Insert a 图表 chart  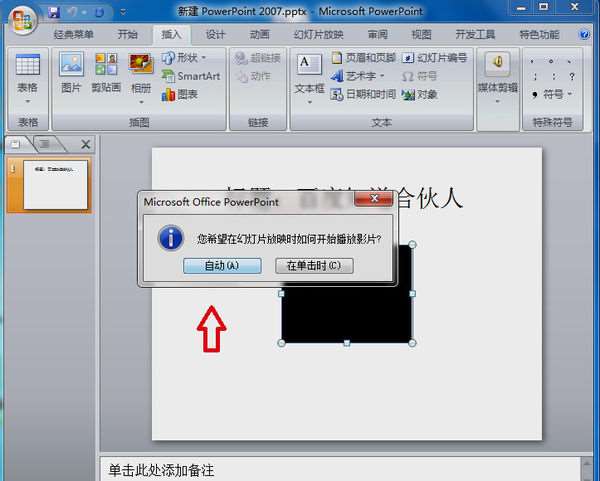click(179, 94)
